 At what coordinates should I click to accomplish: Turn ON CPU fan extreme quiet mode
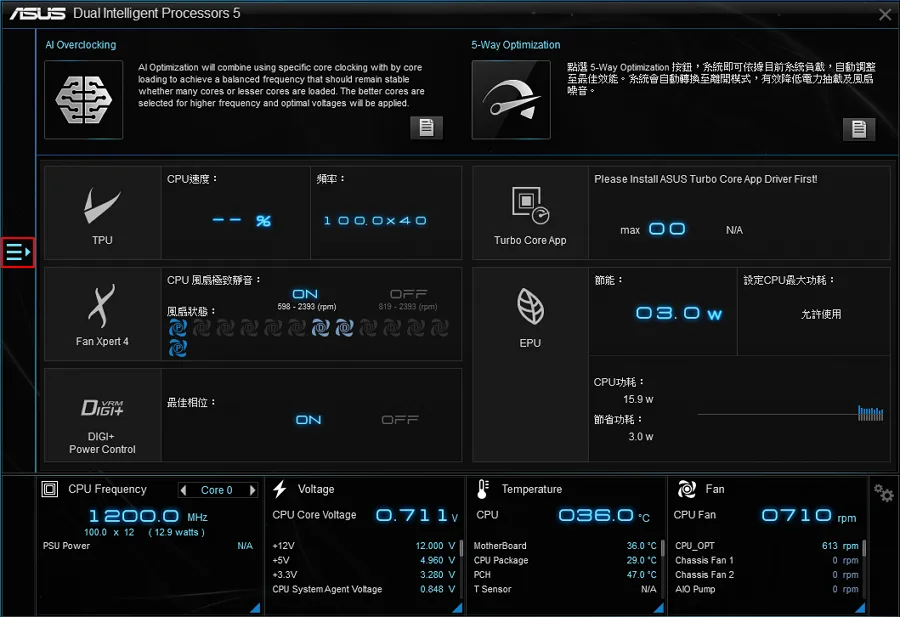pos(305,294)
